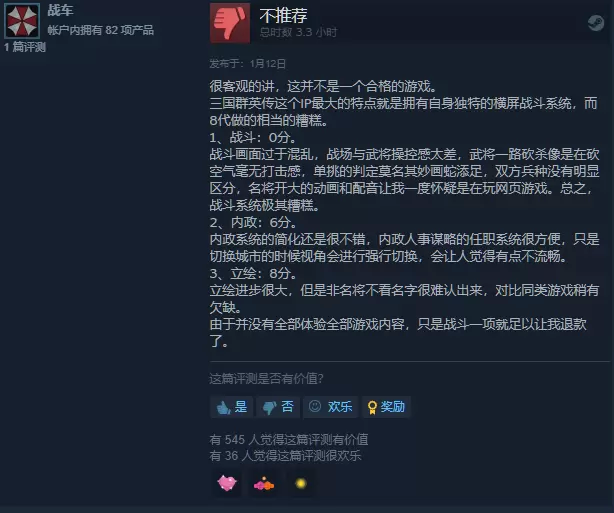
Task: Click the yellow glowing award icon
Action: tap(301, 484)
